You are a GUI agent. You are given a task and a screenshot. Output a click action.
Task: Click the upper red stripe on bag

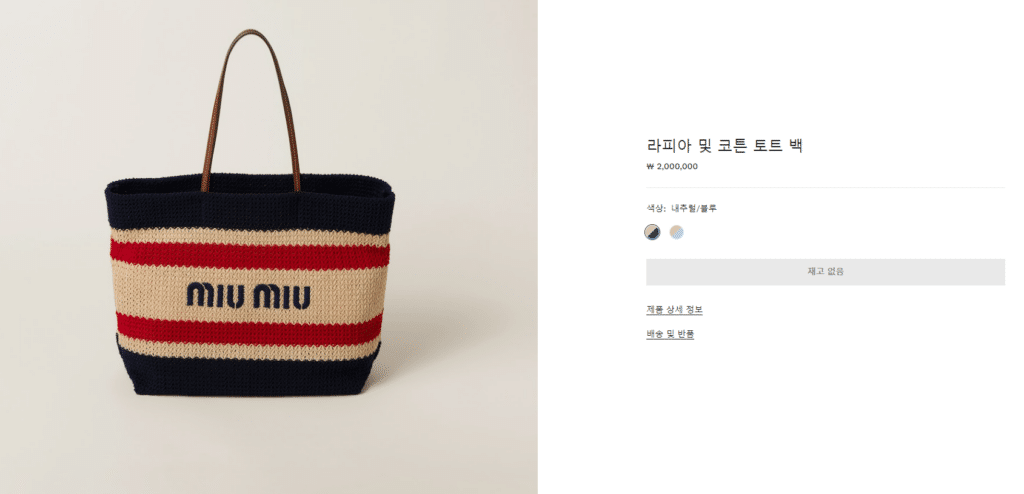pyautogui.click(x=249, y=255)
